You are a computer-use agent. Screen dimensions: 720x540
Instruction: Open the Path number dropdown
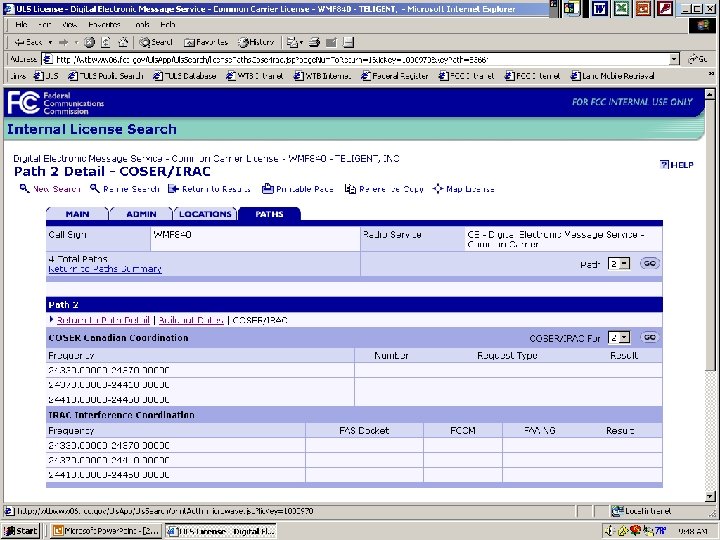619,264
